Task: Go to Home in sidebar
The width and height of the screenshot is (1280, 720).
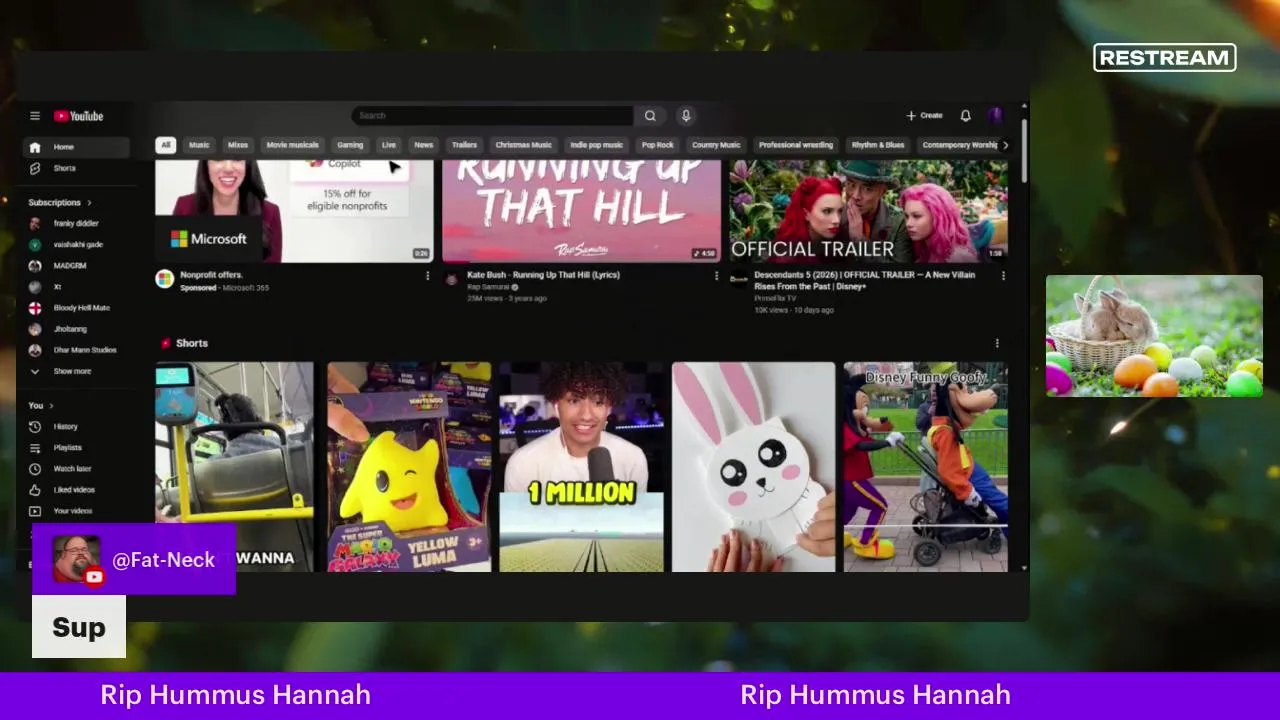Action: tap(76, 147)
